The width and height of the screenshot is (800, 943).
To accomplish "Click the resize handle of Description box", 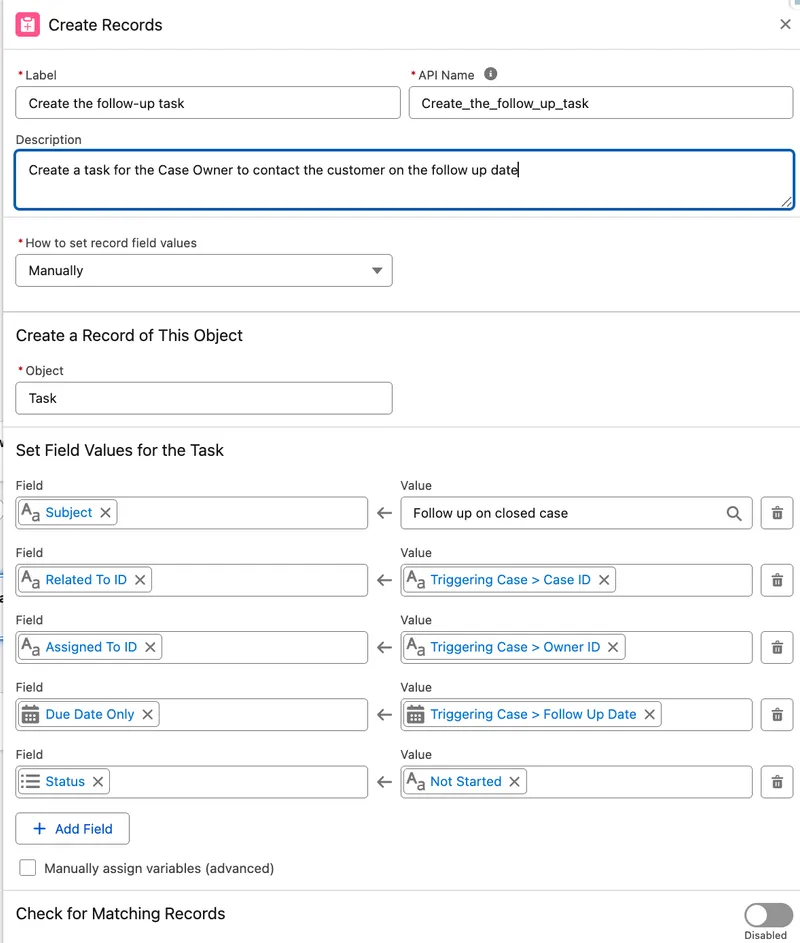I will click(787, 202).
